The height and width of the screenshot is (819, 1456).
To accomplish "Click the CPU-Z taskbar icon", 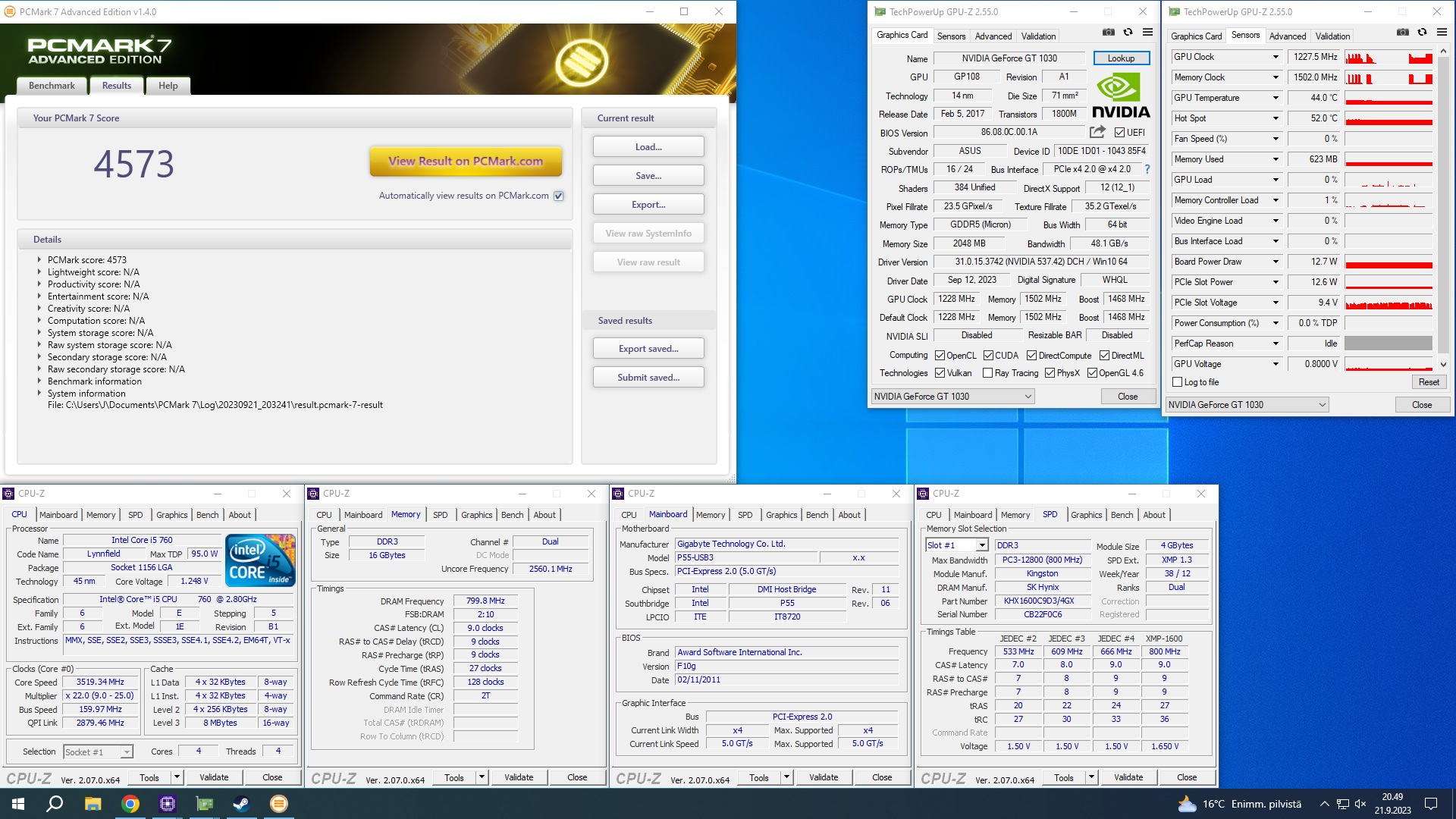I will pos(167,804).
